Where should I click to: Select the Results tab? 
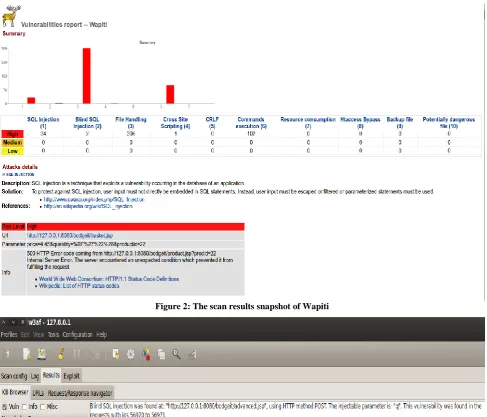51,375
